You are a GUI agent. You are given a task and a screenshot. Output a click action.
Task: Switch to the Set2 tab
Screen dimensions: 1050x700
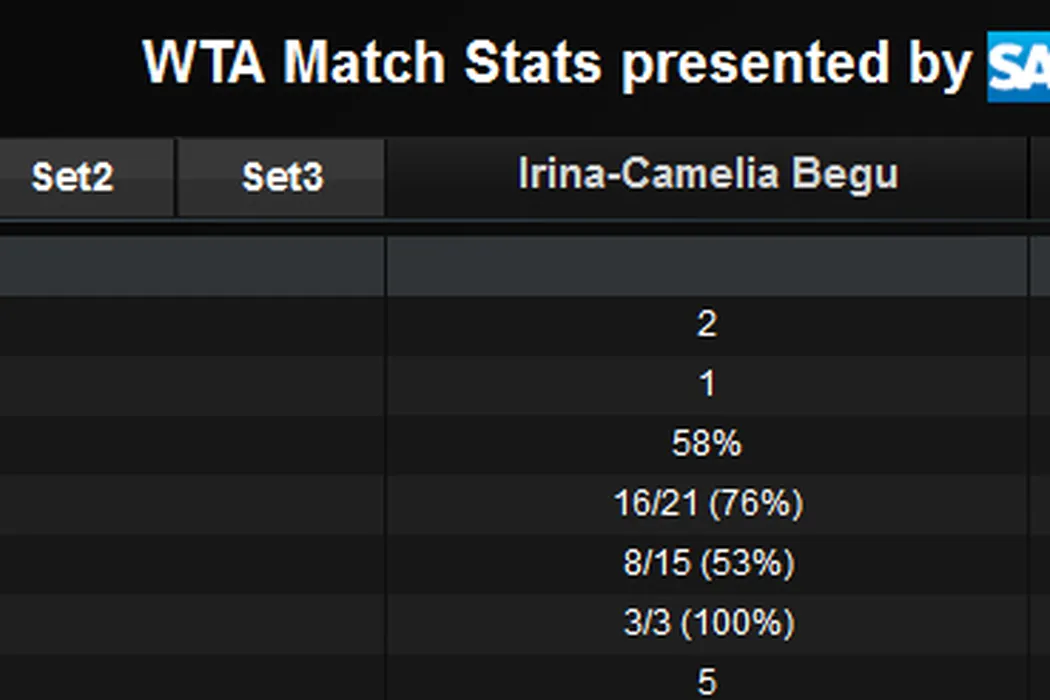click(x=72, y=177)
